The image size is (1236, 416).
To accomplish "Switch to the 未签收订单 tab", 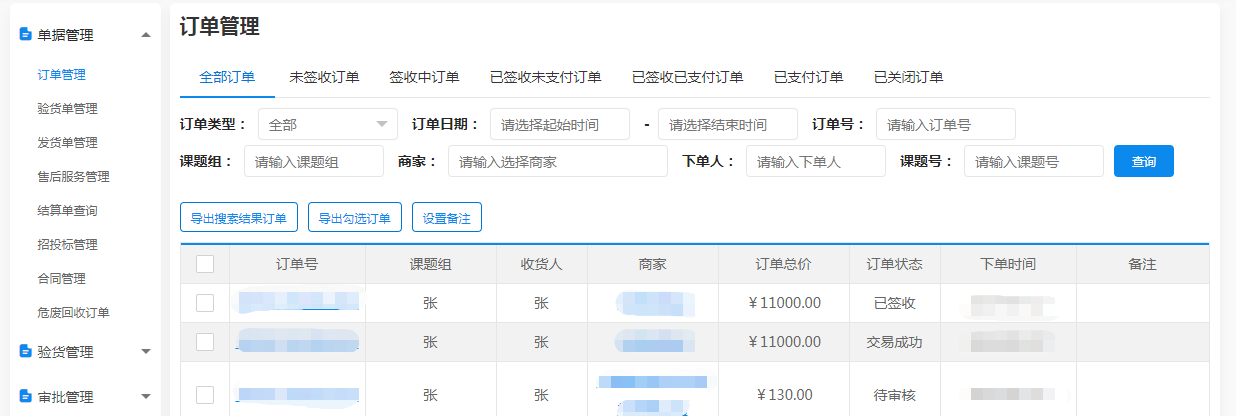I will (x=324, y=77).
